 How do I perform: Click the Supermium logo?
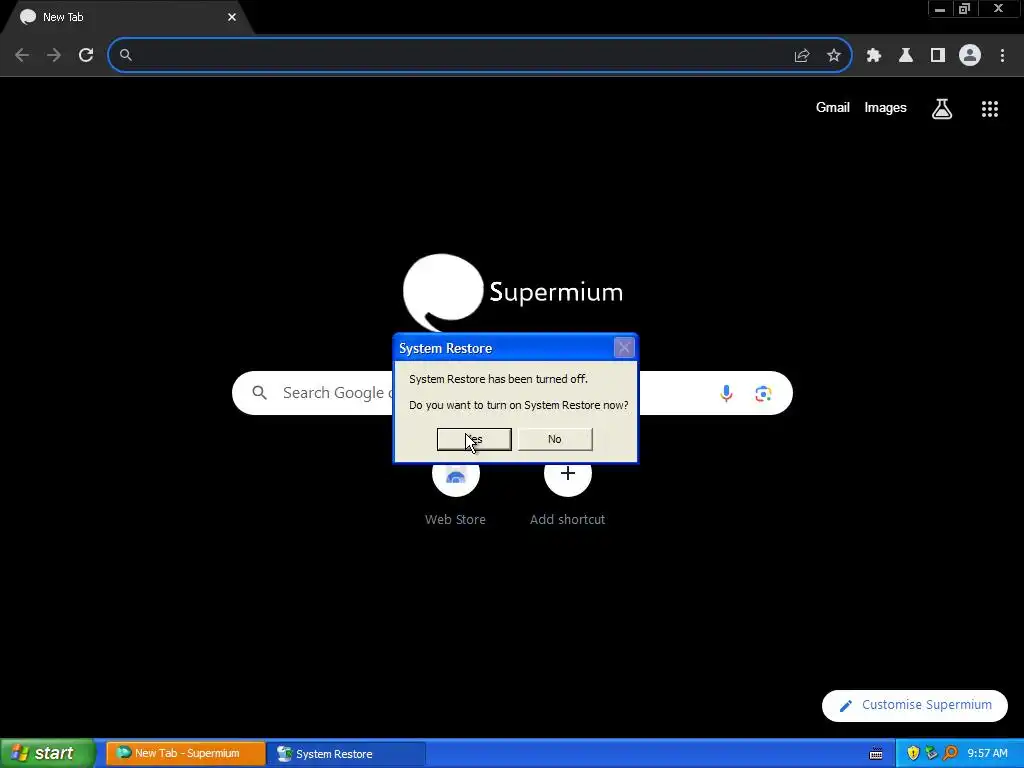pyautogui.click(x=513, y=292)
